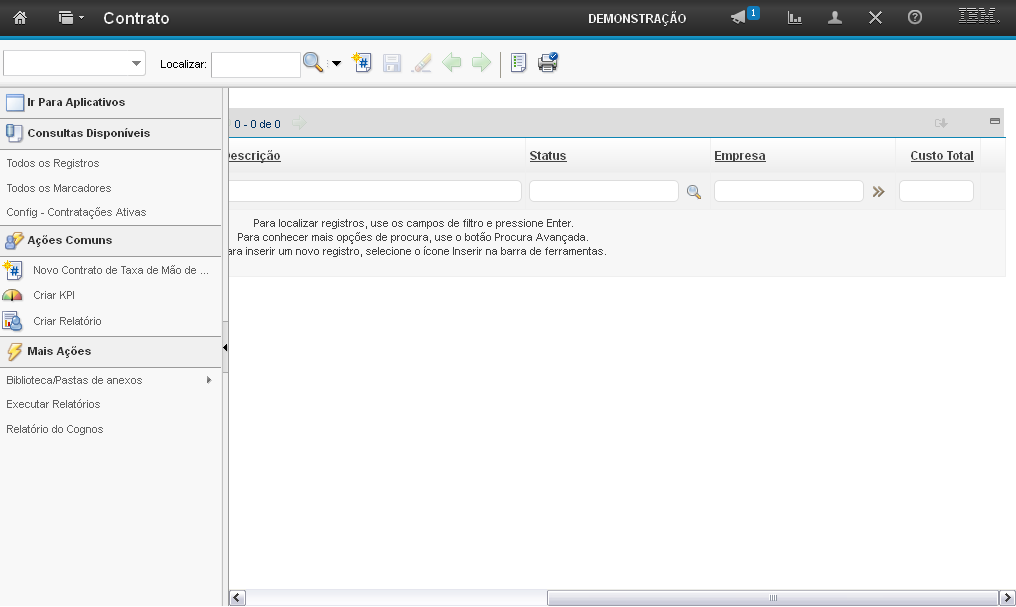Click the print icon in toolbar

[x=547, y=63]
